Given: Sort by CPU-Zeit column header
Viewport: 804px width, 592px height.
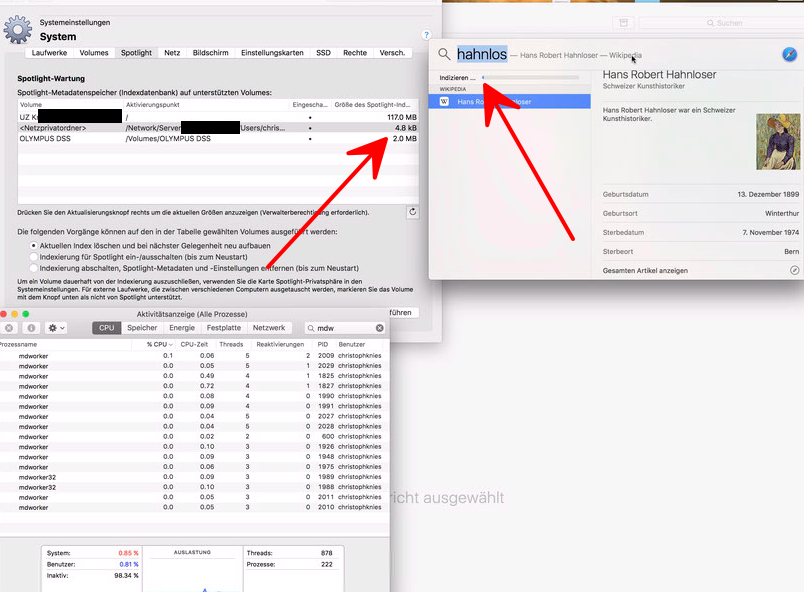Looking at the screenshot, I should click(x=194, y=344).
